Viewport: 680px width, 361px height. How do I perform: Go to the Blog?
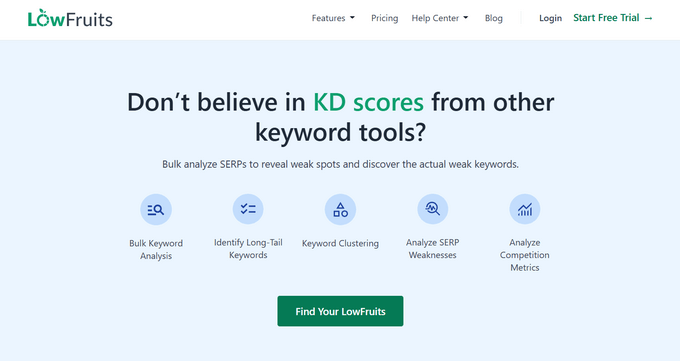coord(494,18)
